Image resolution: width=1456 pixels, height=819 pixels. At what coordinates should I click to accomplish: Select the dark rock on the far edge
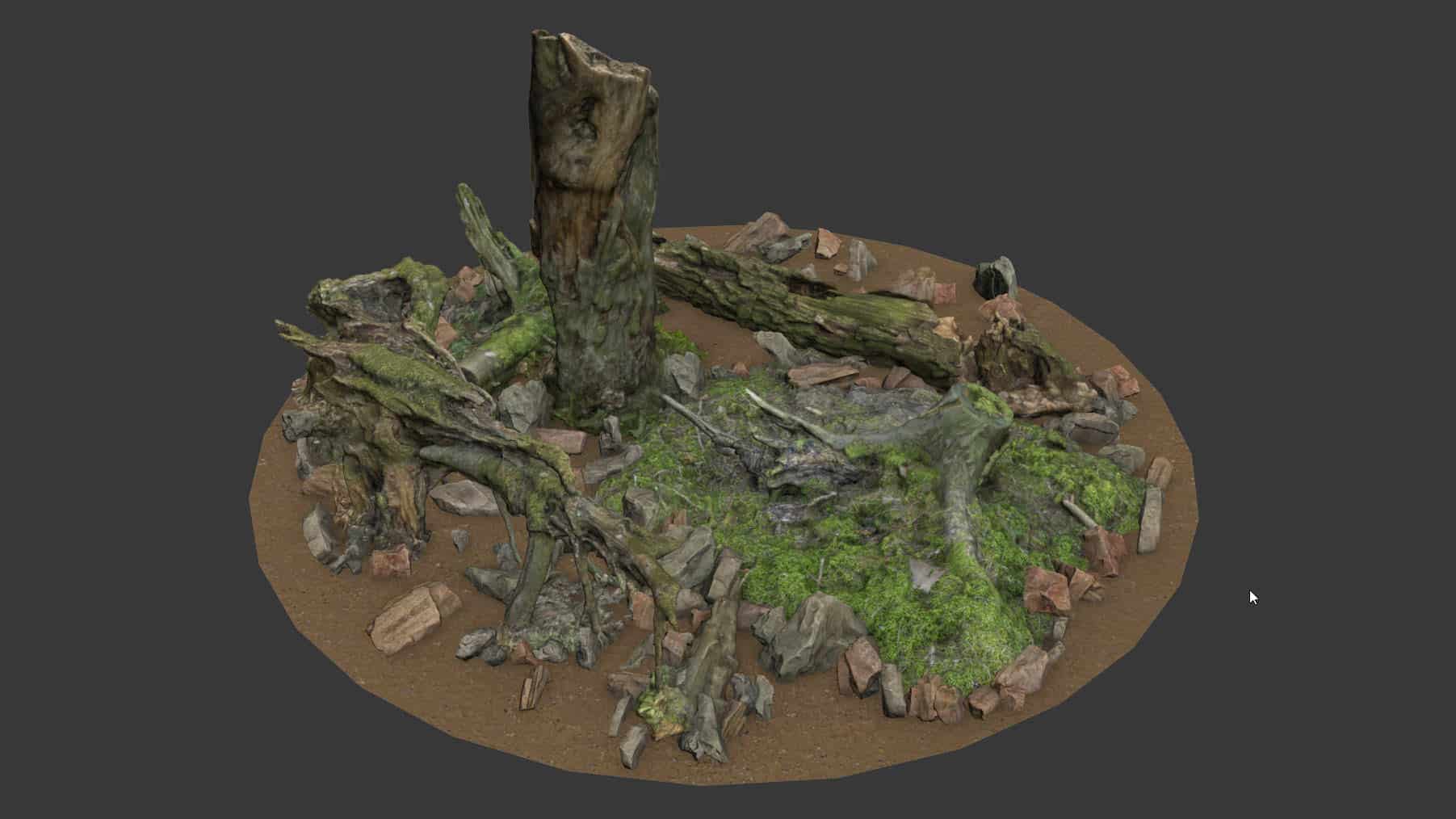click(996, 278)
